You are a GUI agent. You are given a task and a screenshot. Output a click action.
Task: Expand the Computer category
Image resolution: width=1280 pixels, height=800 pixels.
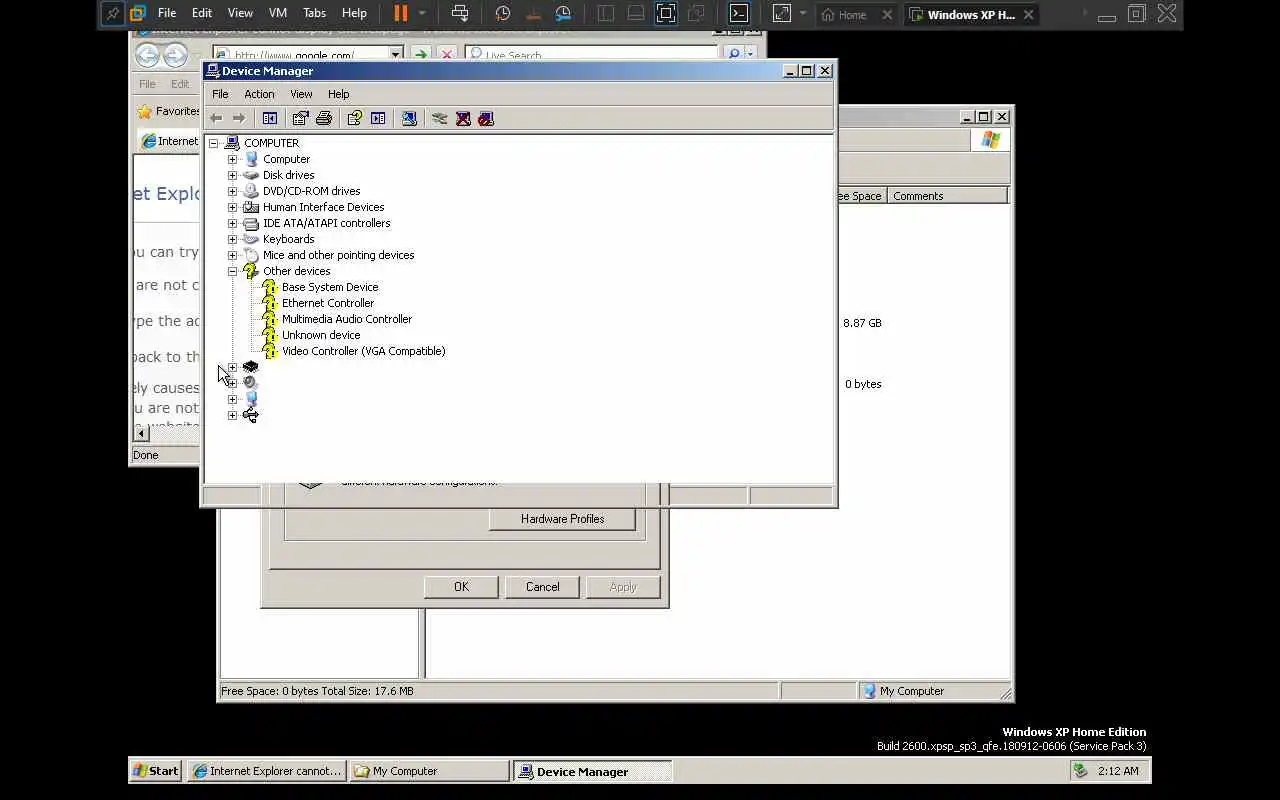[x=232, y=159]
